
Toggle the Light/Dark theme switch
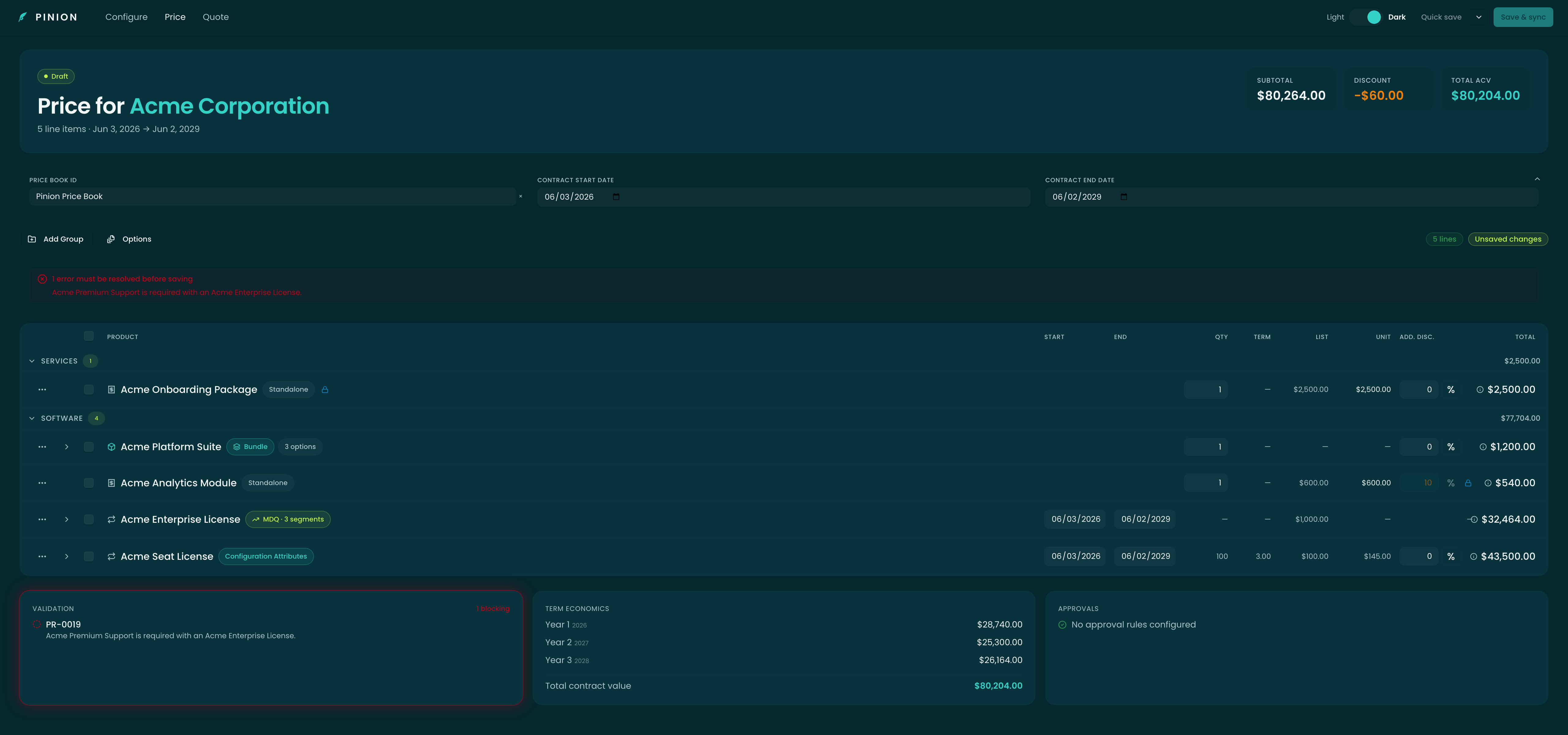click(x=1366, y=17)
